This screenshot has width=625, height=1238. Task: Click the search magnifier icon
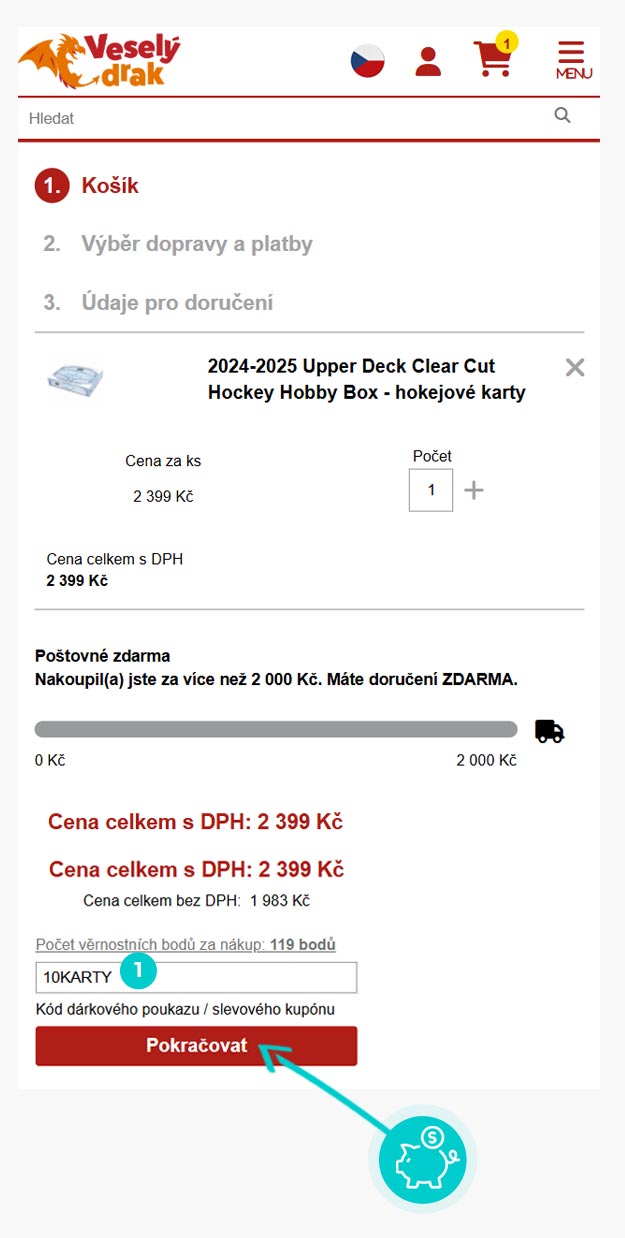coord(563,116)
